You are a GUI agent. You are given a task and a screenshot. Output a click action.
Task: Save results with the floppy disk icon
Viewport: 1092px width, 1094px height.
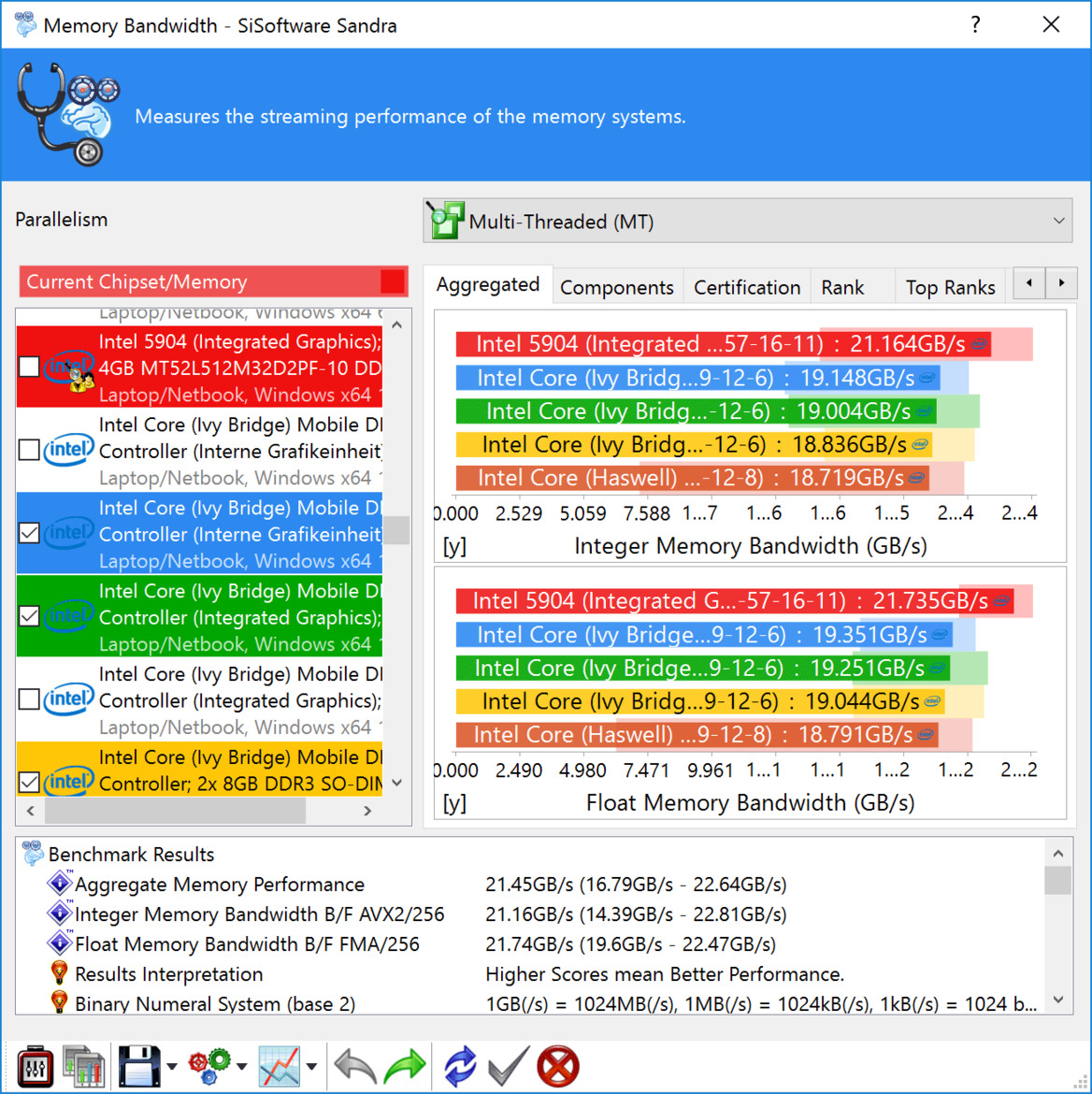click(139, 1065)
